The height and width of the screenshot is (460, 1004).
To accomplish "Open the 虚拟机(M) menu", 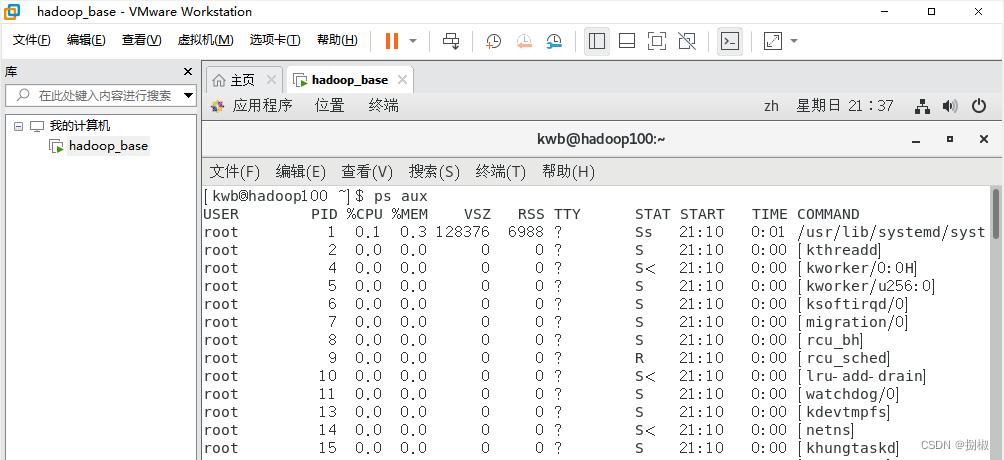I will point(206,40).
